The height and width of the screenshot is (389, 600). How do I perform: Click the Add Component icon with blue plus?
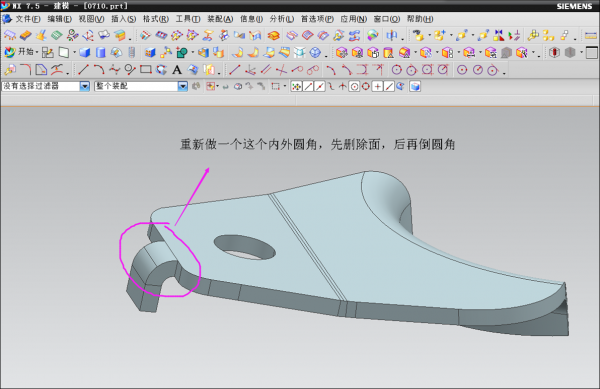click(439, 36)
